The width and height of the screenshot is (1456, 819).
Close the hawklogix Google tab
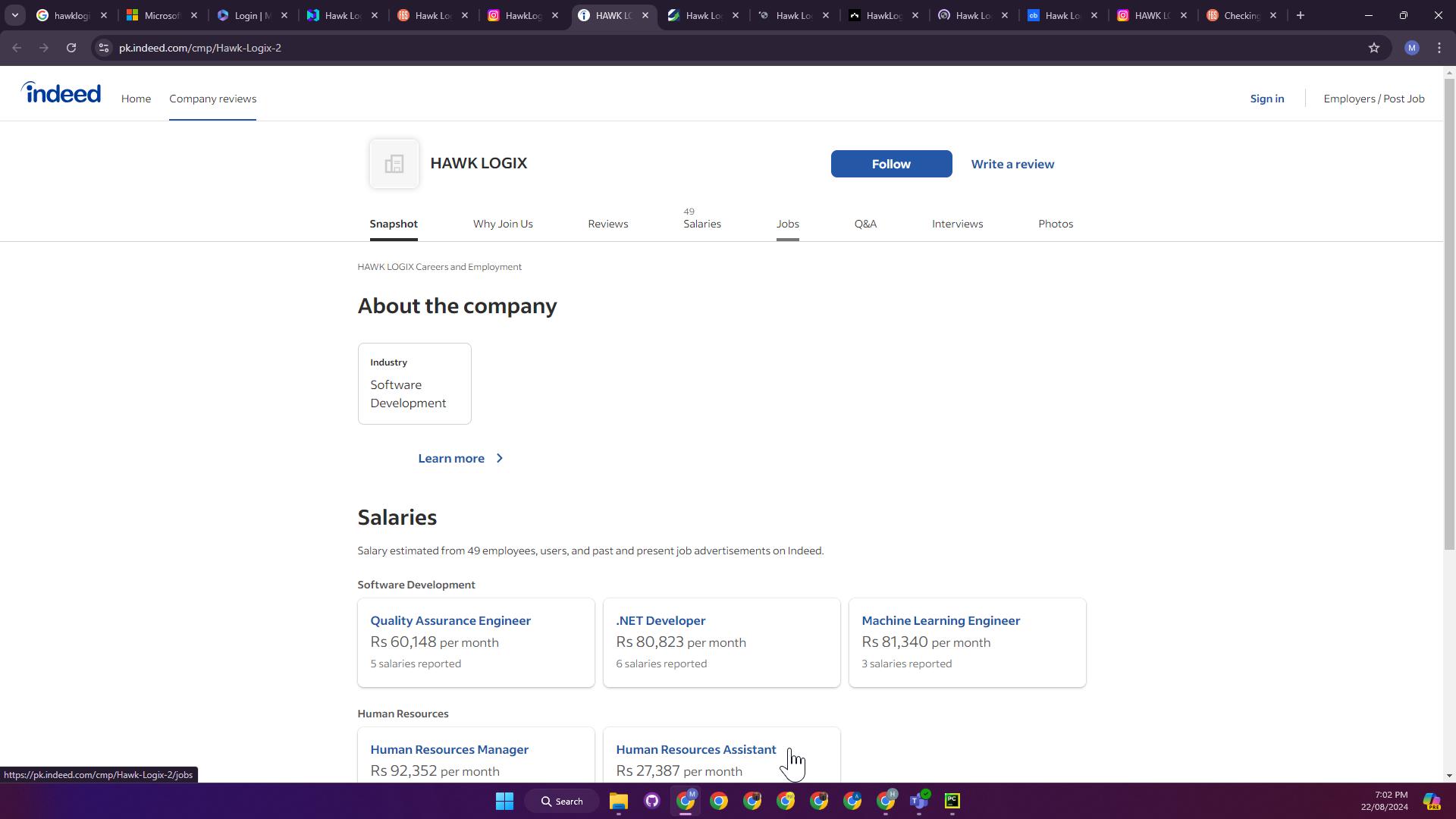104,15
